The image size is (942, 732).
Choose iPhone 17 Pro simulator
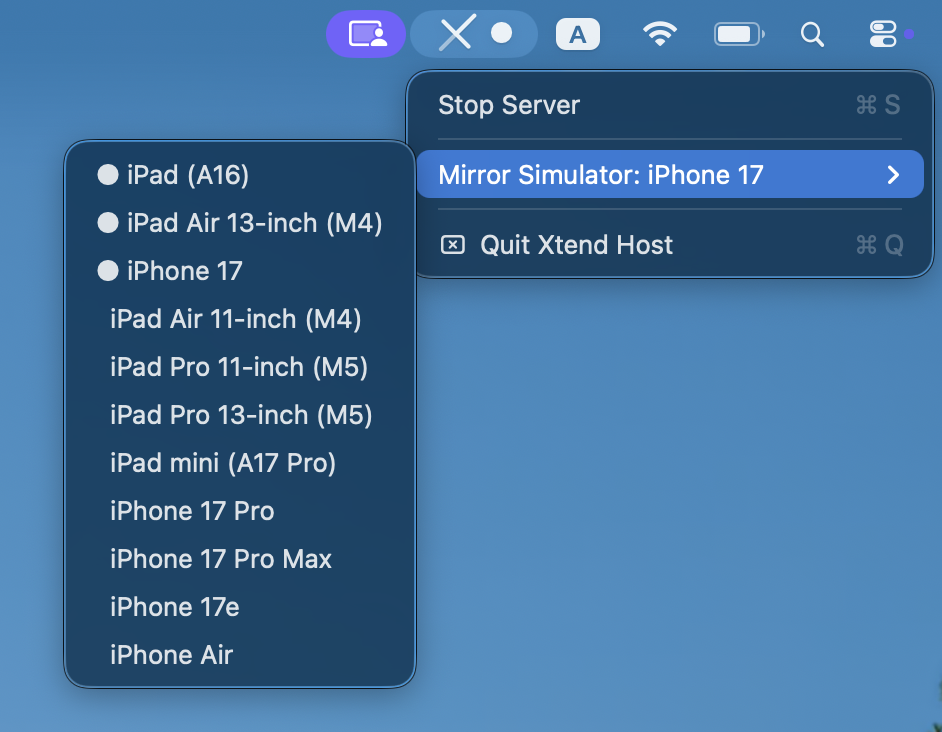(x=240, y=511)
